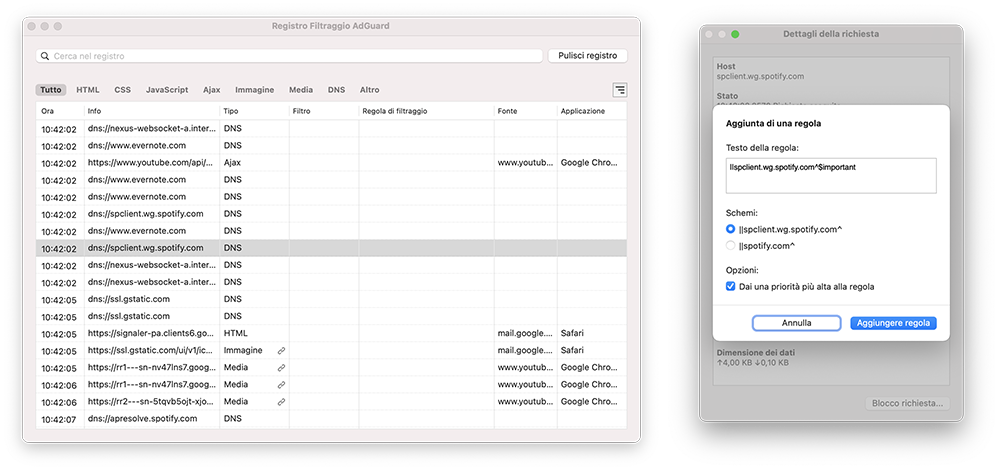The width and height of the screenshot is (1000, 470).
Task: Switch to the HTML filter tab
Action: tap(88, 90)
